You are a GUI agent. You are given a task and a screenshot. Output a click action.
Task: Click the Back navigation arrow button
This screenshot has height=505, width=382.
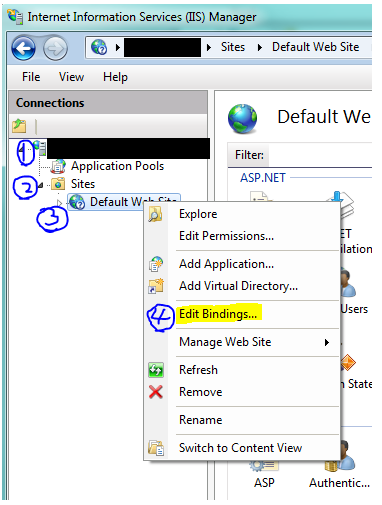[x=23, y=49]
